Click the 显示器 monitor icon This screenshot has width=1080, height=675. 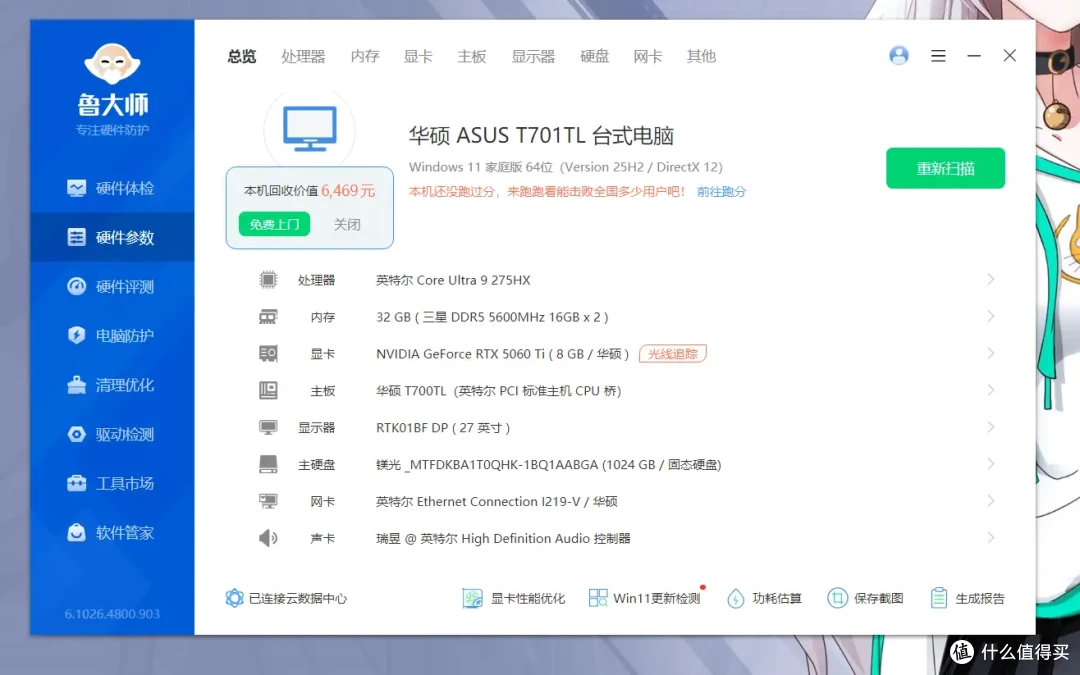click(268, 428)
